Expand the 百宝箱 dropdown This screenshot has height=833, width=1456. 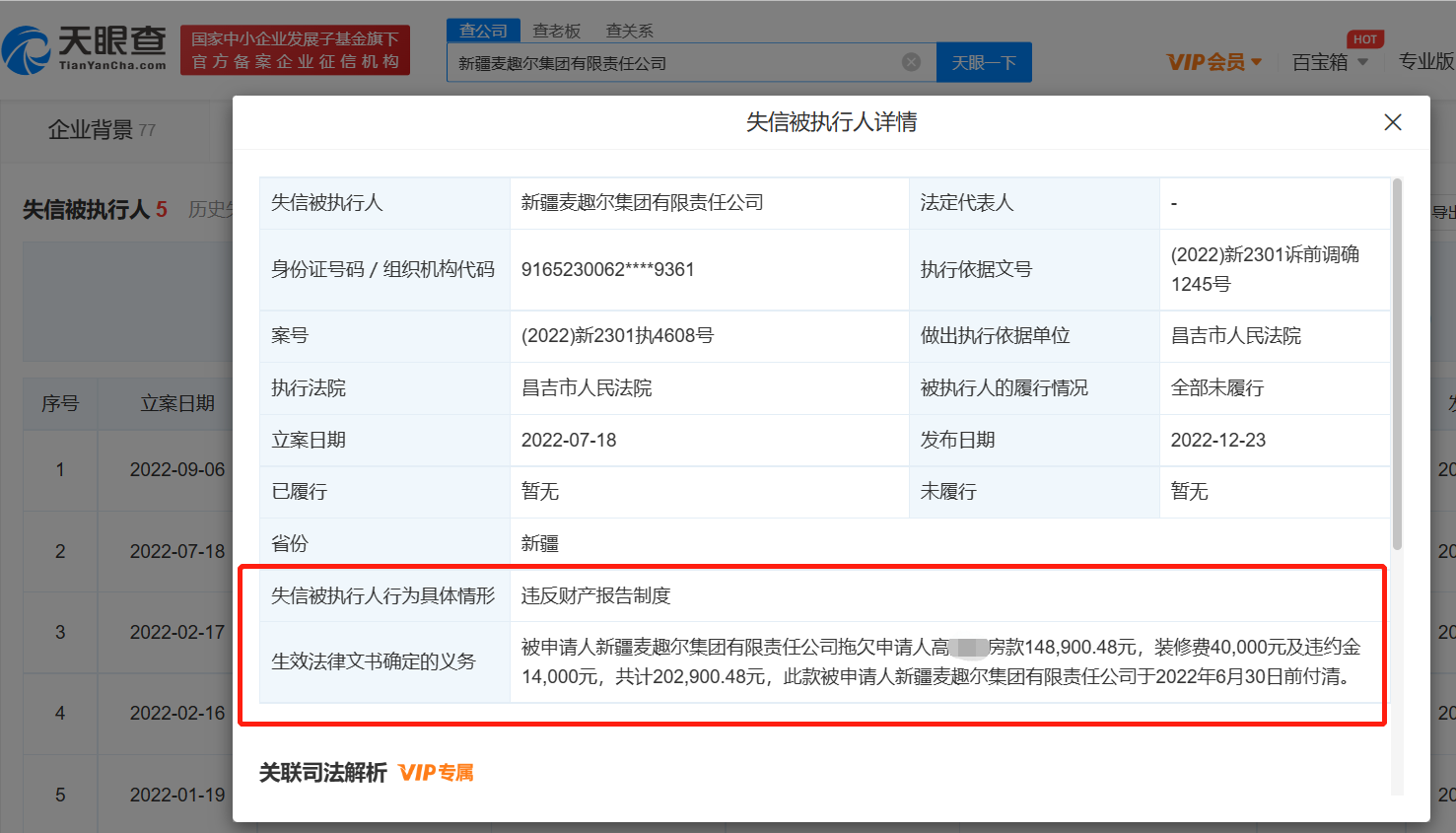click(x=1330, y=62)
